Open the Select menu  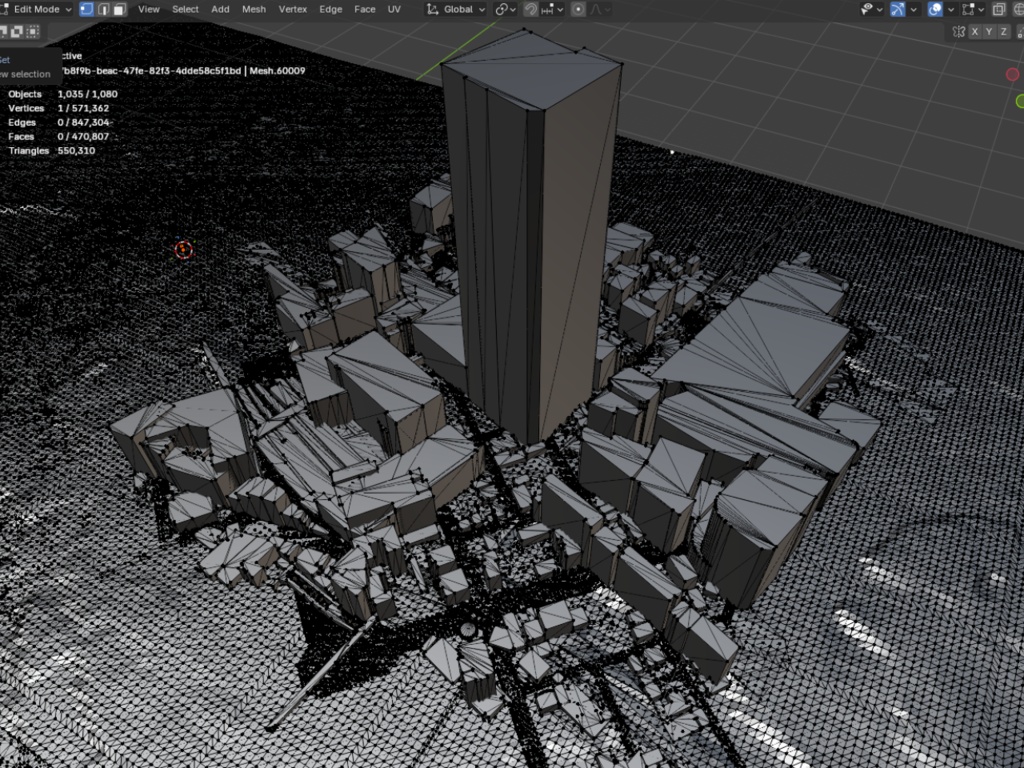click(185, 9)
